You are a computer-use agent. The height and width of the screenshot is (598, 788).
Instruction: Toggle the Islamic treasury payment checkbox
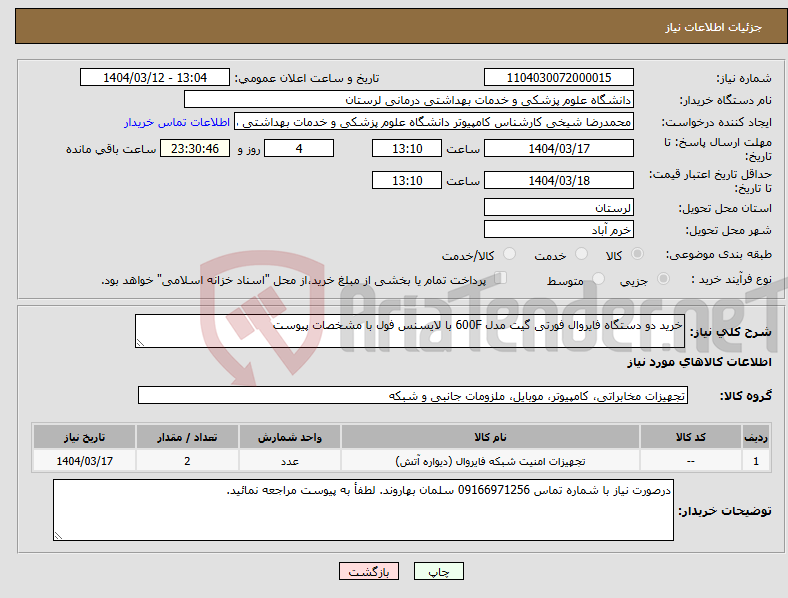(501, 277)
